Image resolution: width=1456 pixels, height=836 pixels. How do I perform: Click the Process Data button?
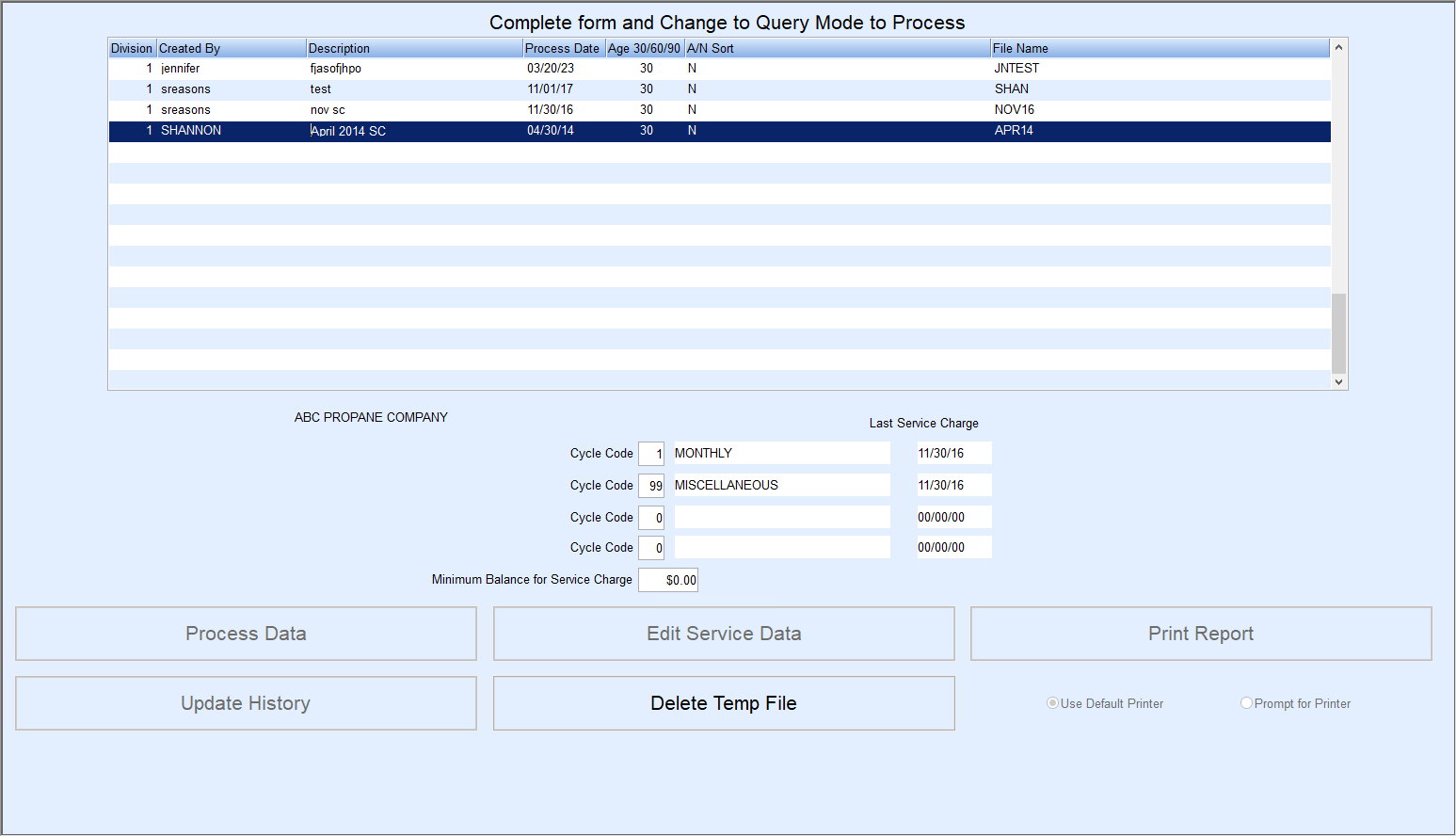(246, 634)
